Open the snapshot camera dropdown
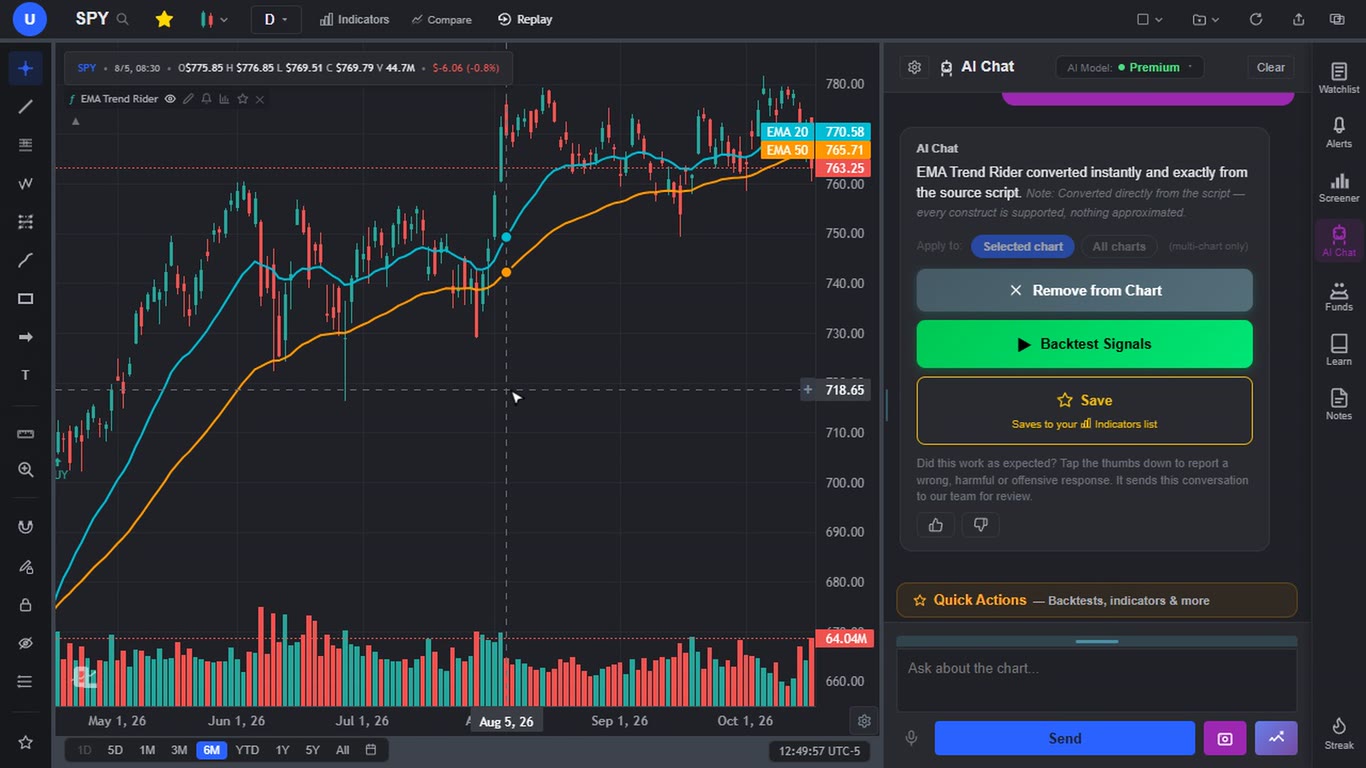This screenshot has height=768, width=1366. tap(1206, 19)
